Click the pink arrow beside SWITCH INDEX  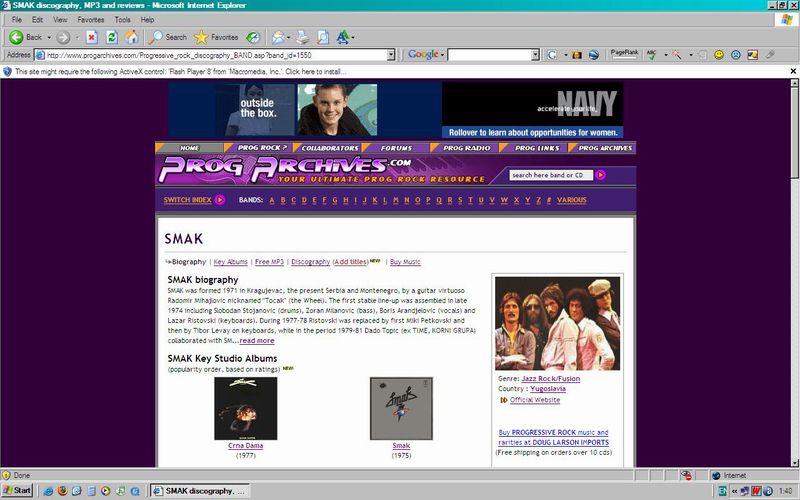[220, 200]
